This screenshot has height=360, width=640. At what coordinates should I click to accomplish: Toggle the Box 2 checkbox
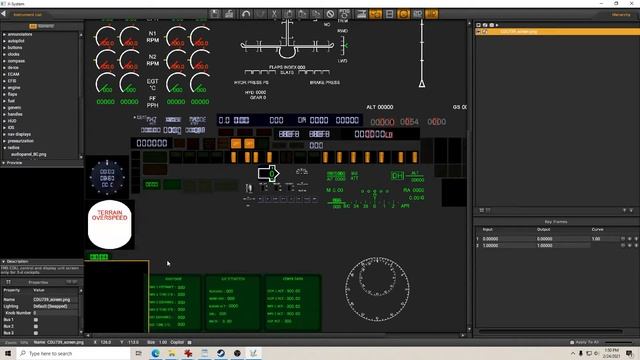(36, 326)
